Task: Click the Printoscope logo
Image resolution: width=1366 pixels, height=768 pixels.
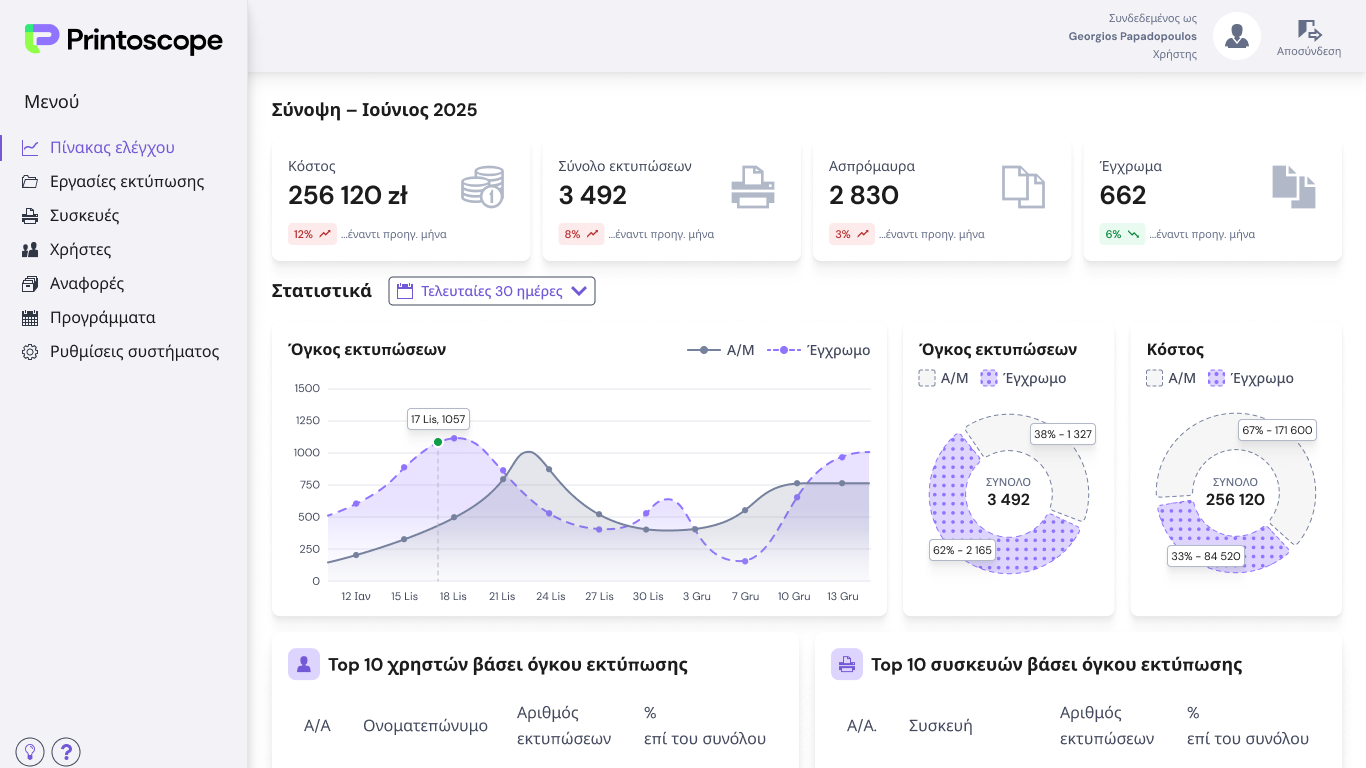Action: [x=124, y=40]
